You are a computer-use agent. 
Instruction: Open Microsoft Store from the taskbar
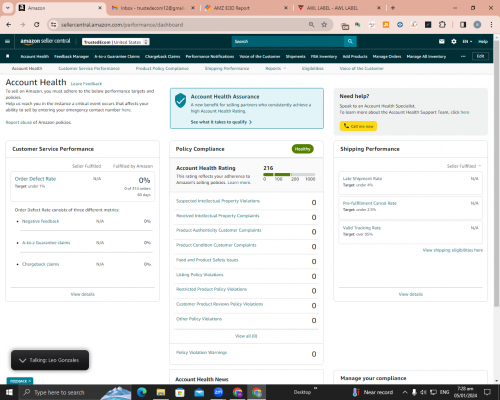tap(180, 392)
